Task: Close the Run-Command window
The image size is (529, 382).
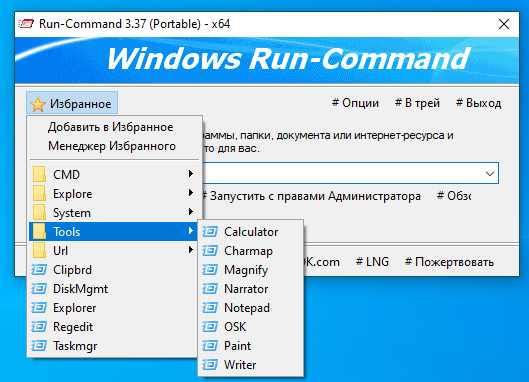Action: click(x=504, y=24)
